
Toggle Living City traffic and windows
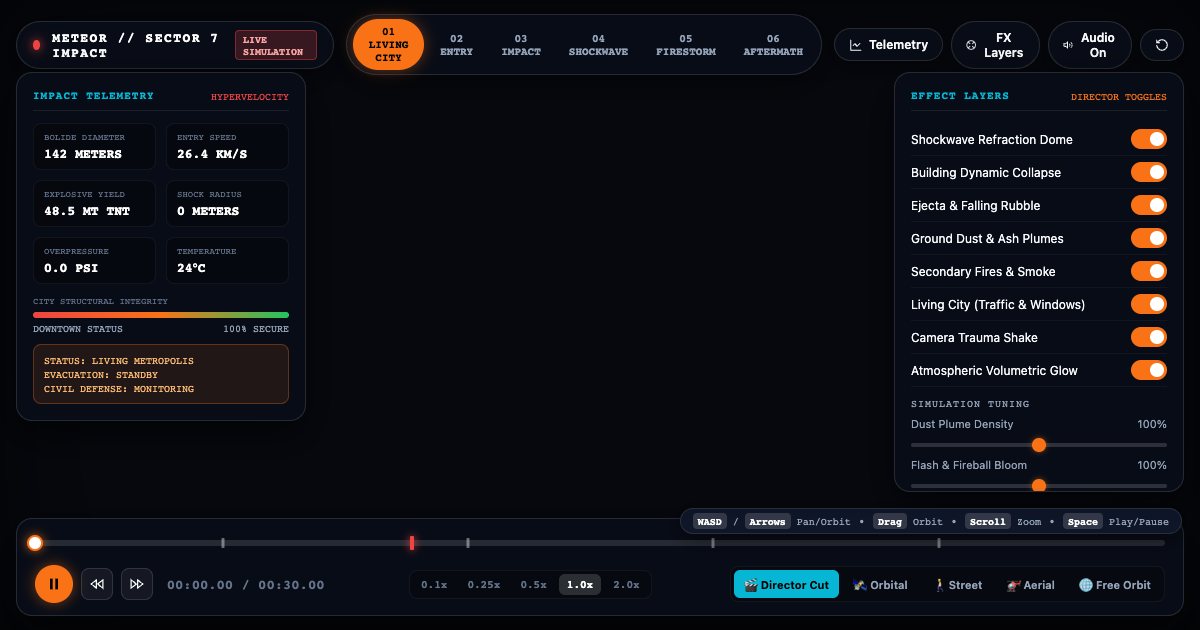click(1149, 304)
